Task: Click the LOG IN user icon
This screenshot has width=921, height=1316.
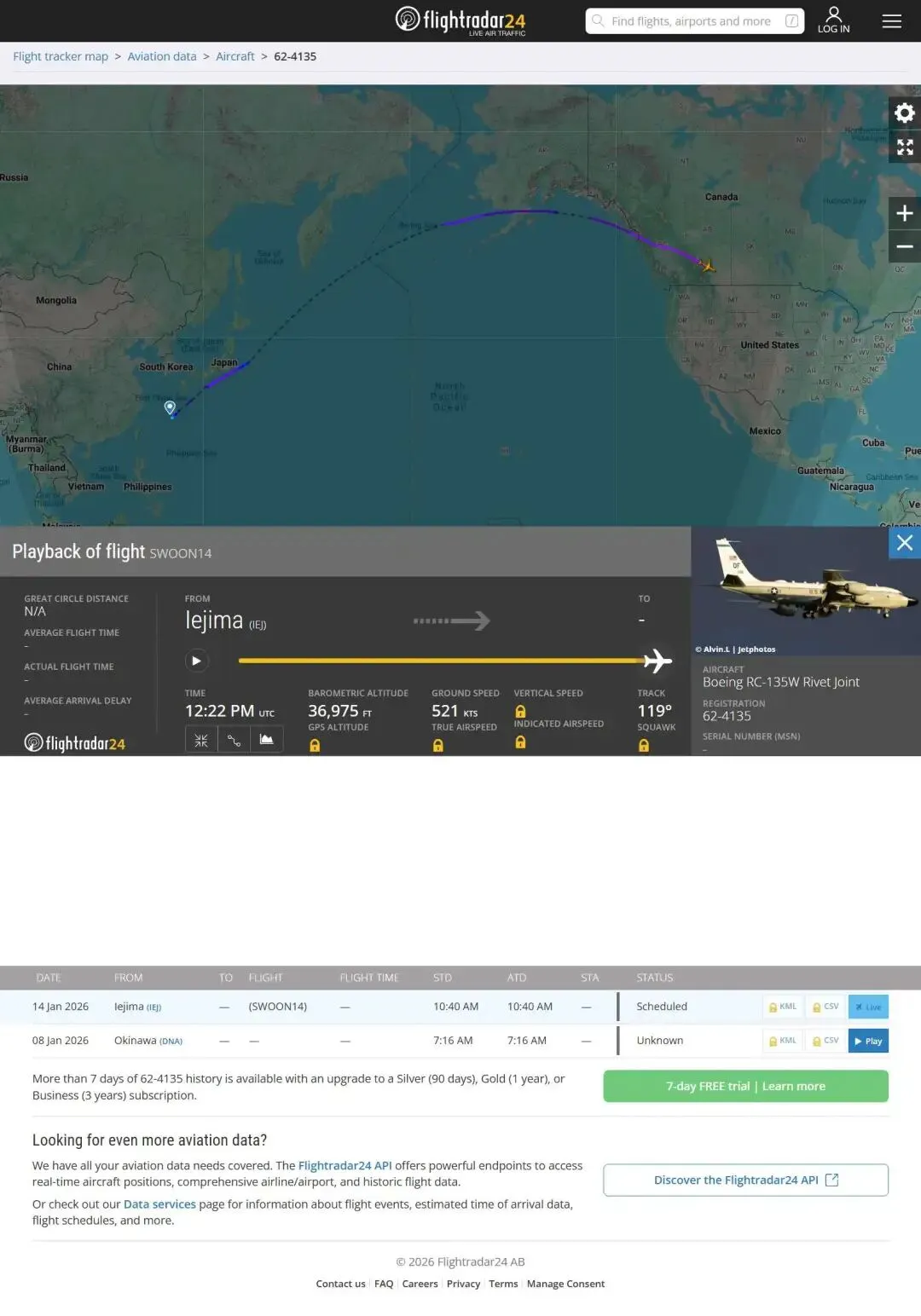Action: point(833,20)
